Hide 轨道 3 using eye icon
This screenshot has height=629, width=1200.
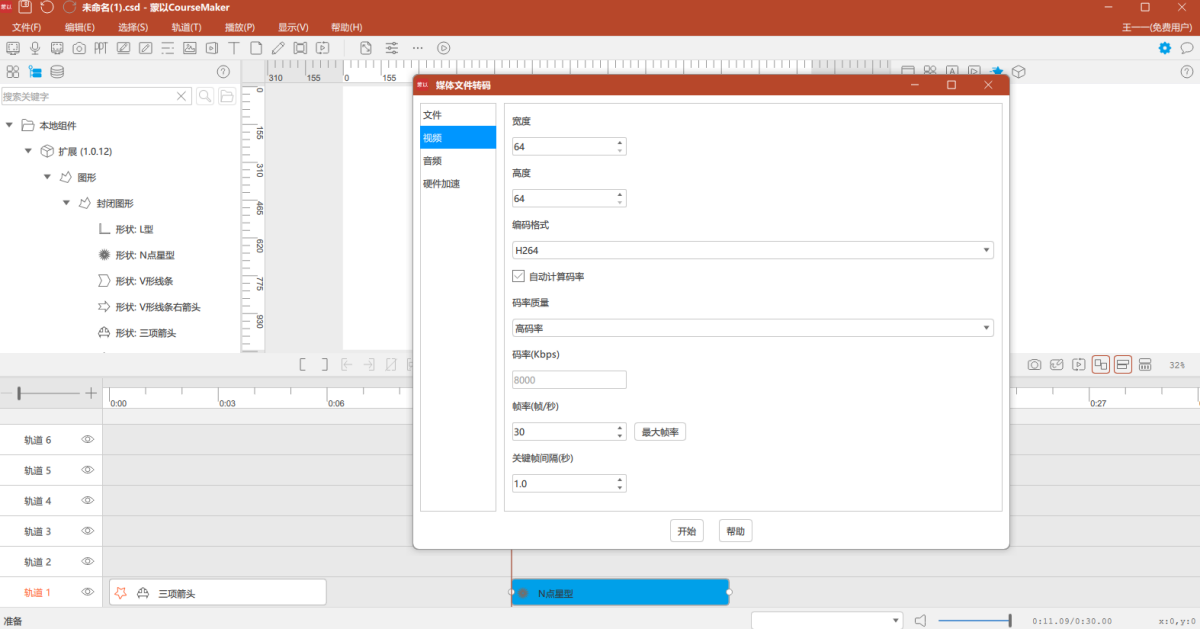87,531
